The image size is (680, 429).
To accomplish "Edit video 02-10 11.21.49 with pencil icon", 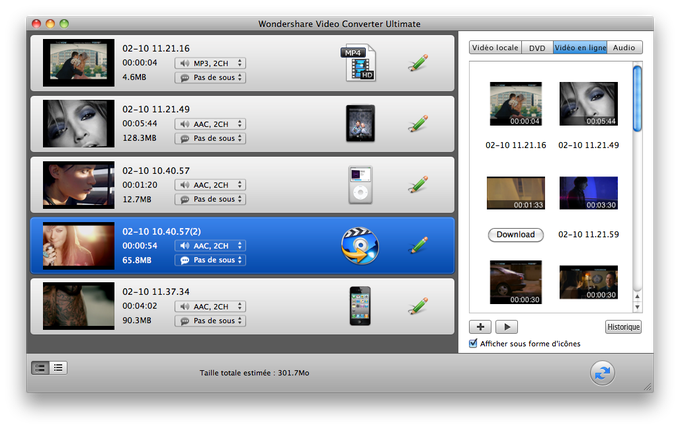I will tap(418, 124).
